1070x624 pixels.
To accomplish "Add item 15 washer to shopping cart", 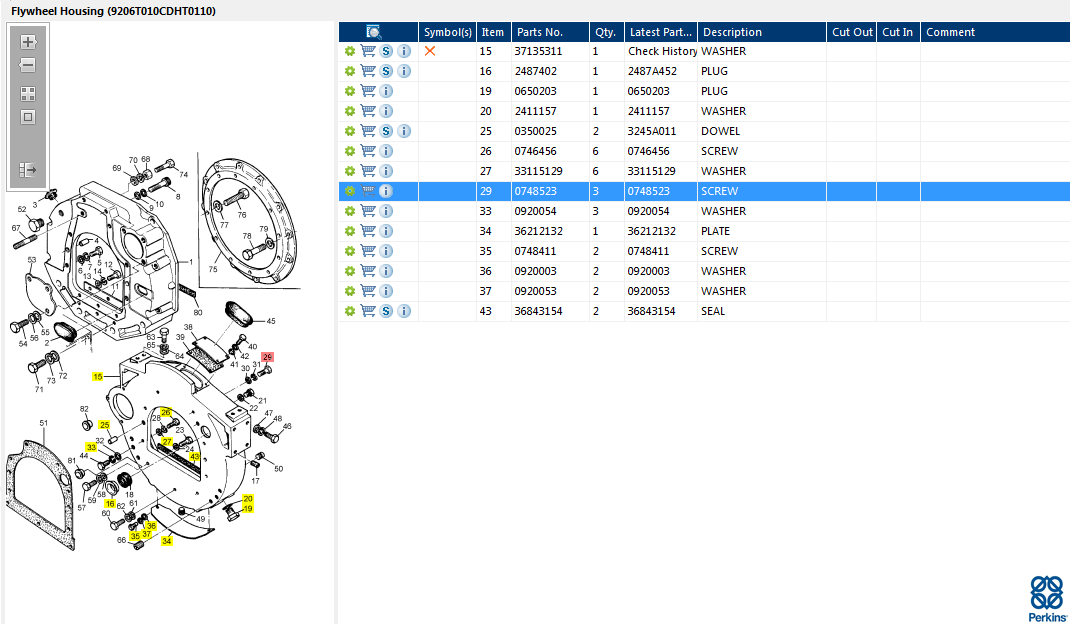I will click(x=367, y=51).
